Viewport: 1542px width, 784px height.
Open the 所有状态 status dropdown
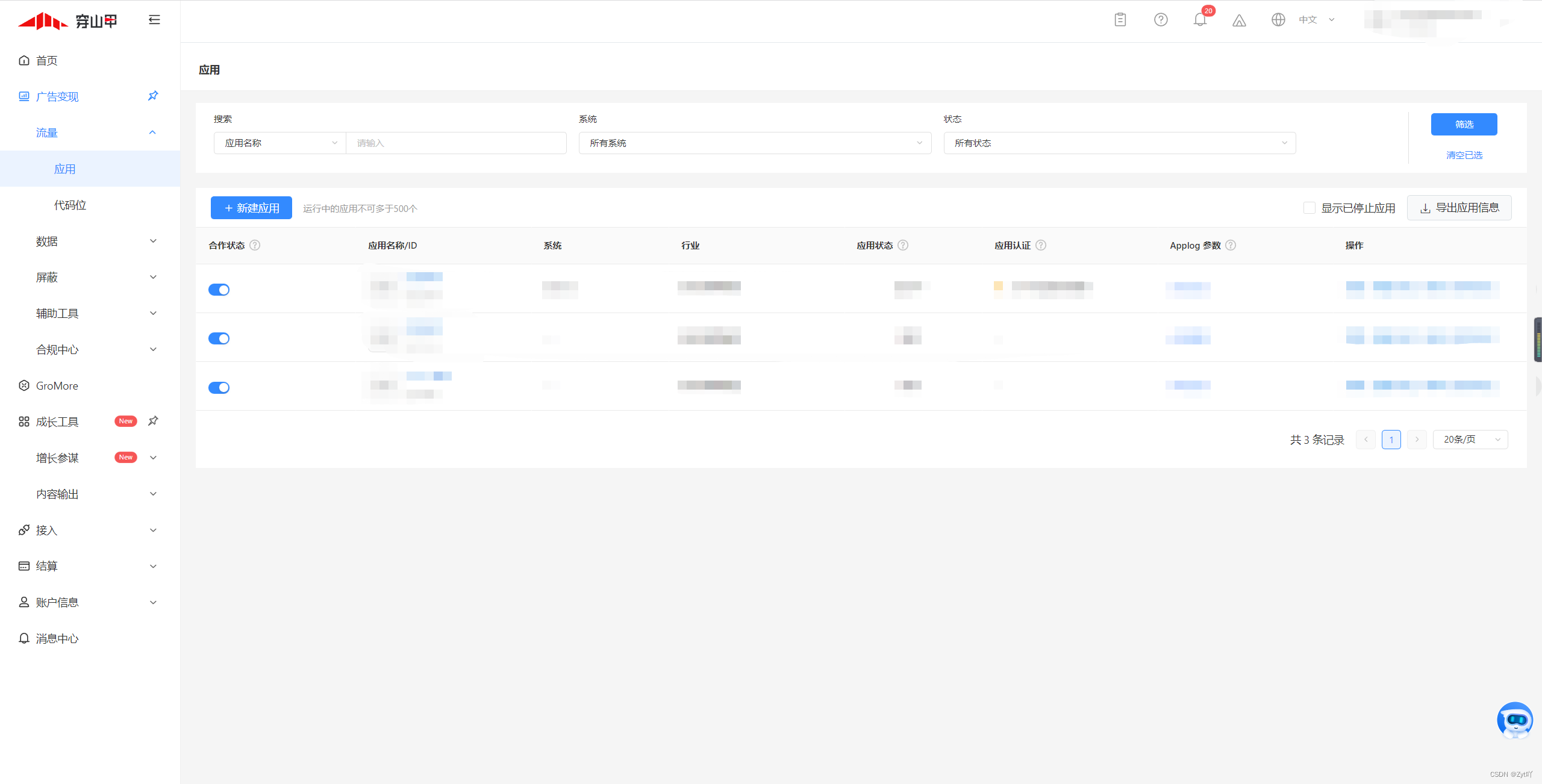[1119, 143]
